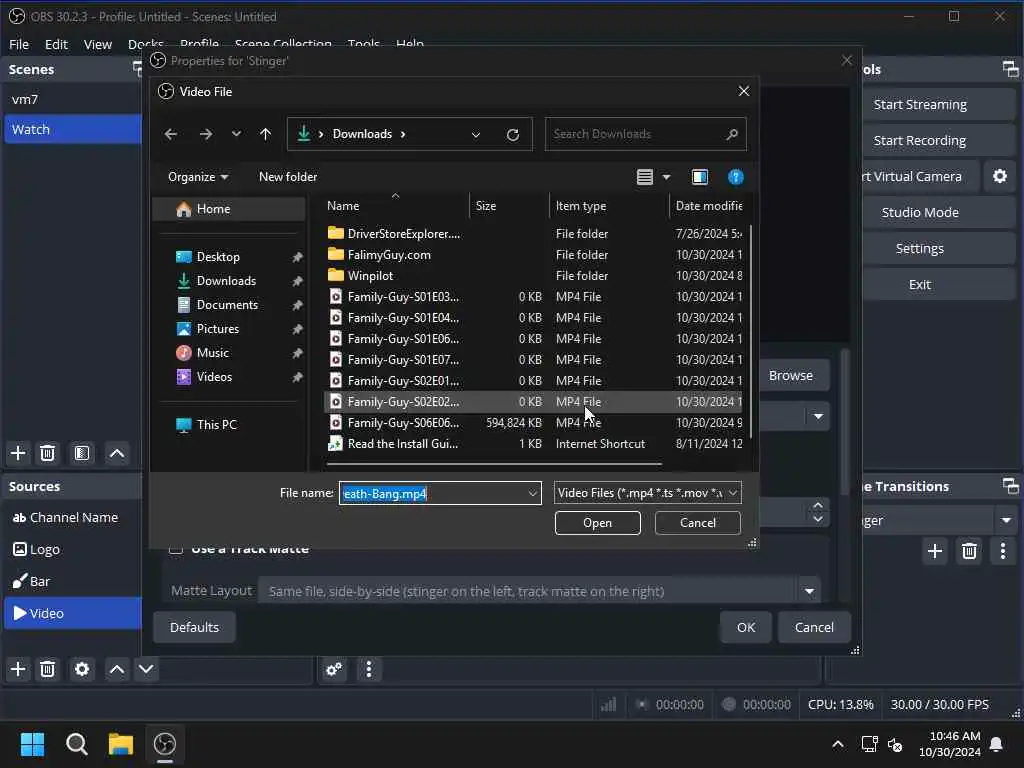Open Virtual Camera settings gear

pyautogui.click(x=1000, y=176)
